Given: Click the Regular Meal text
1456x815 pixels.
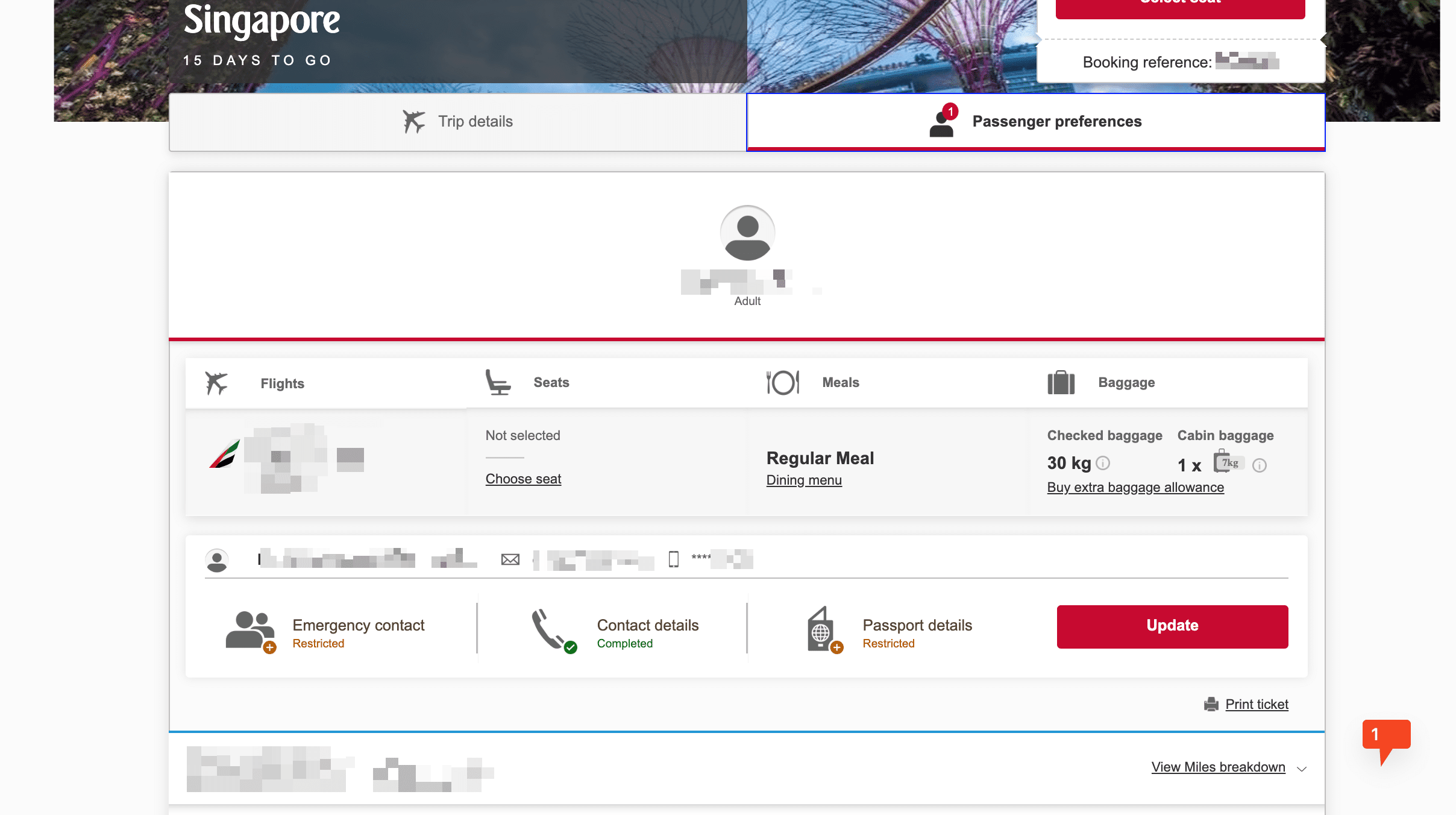Looking at the screenshot, I should (820, 459).
